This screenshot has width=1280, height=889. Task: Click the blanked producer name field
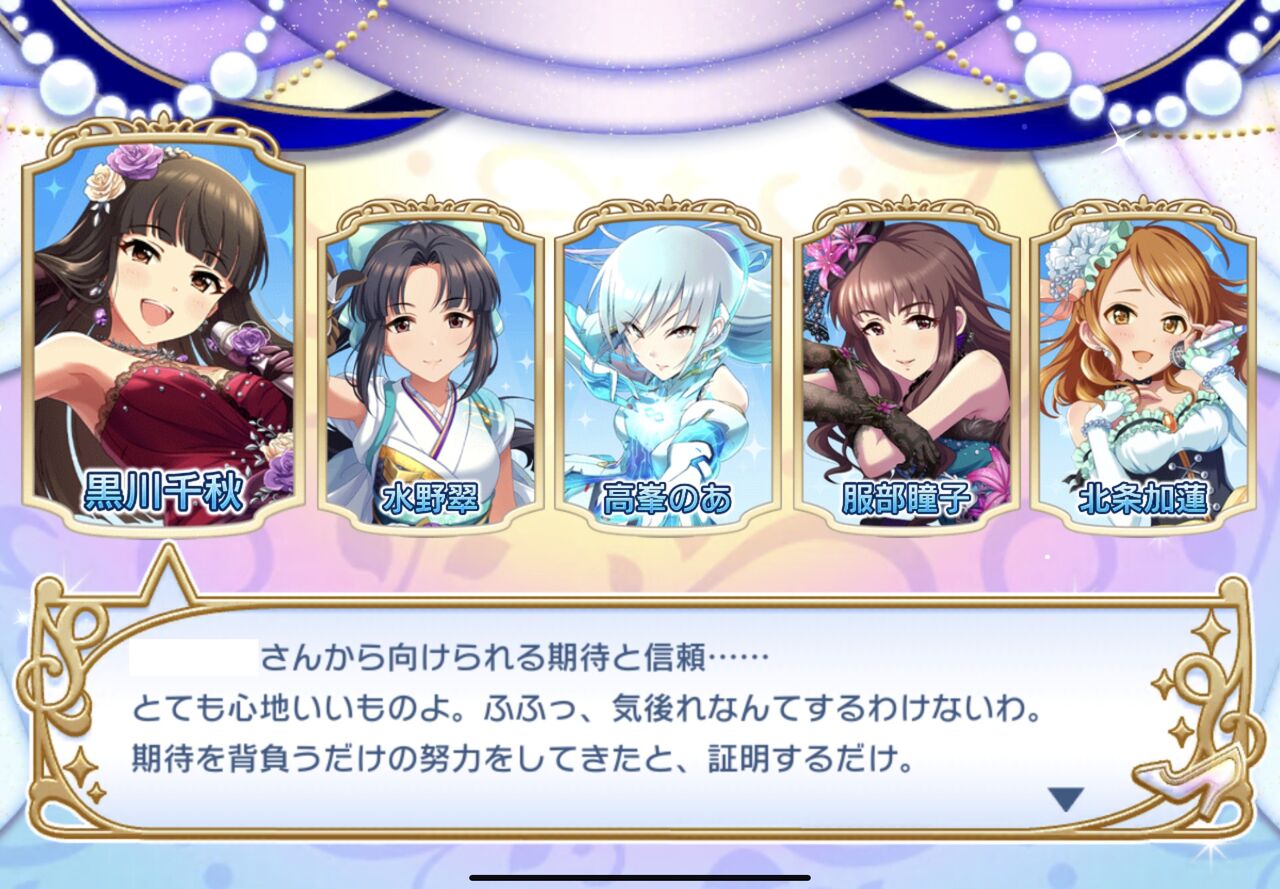coord(193,659)
